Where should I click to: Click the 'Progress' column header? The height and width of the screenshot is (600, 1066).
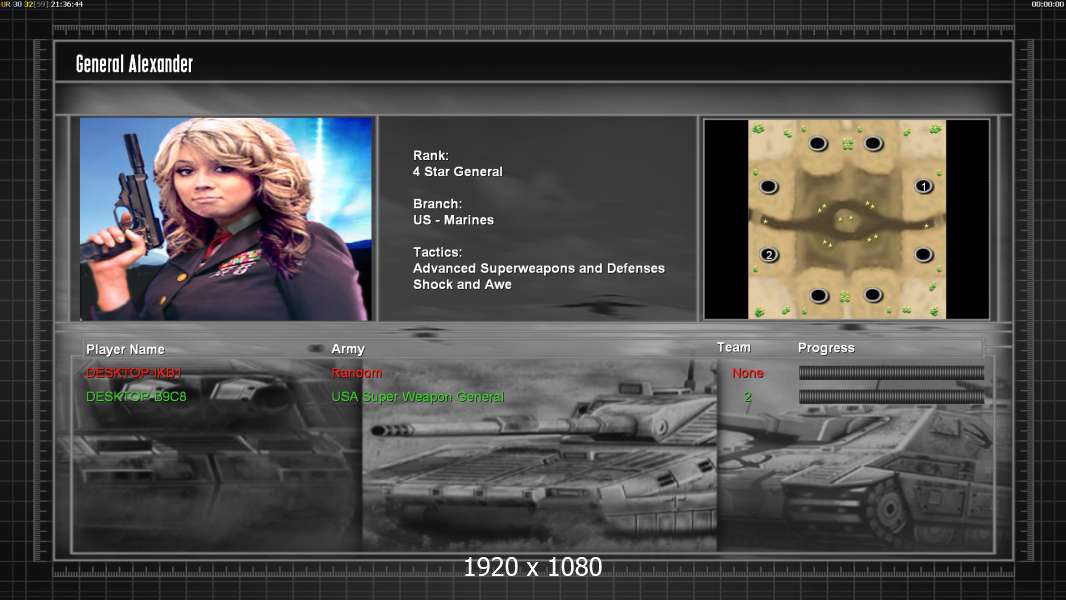pyautogui.click(x=826, y=348)
